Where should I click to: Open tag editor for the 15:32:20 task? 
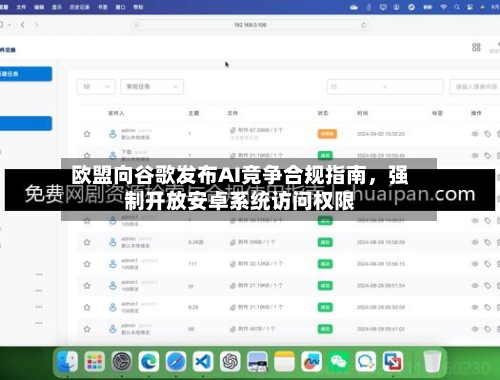pyautogui.click(x=487, y=134)
